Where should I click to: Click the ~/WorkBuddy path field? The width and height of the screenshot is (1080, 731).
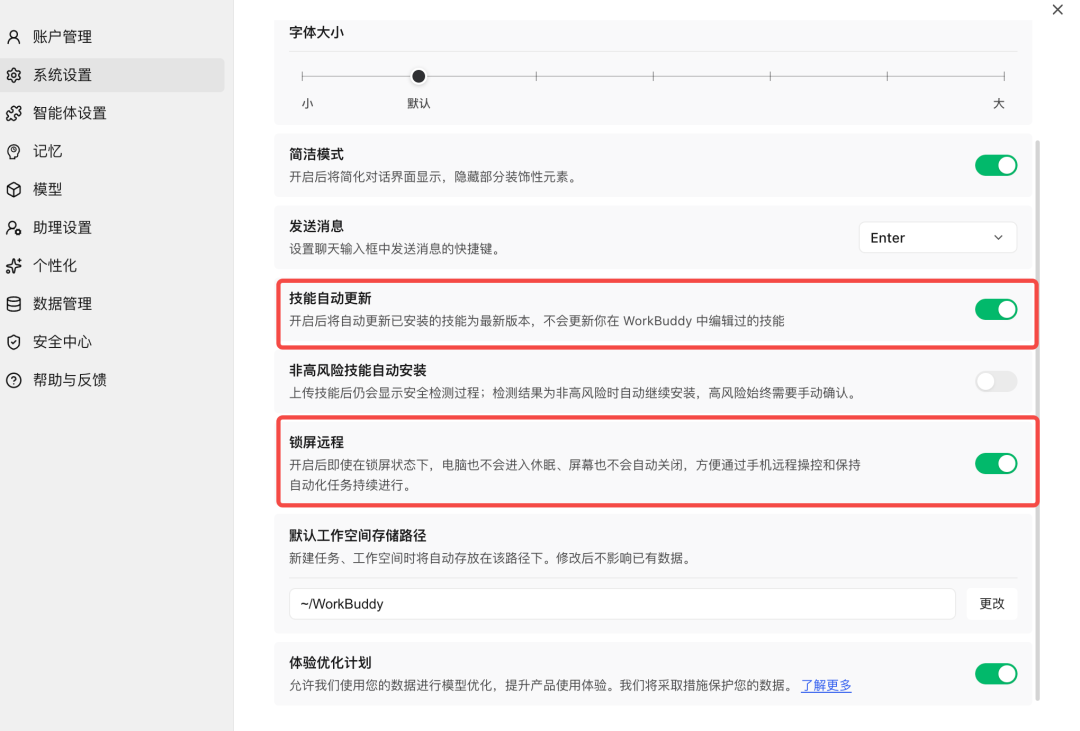(622, 604)
